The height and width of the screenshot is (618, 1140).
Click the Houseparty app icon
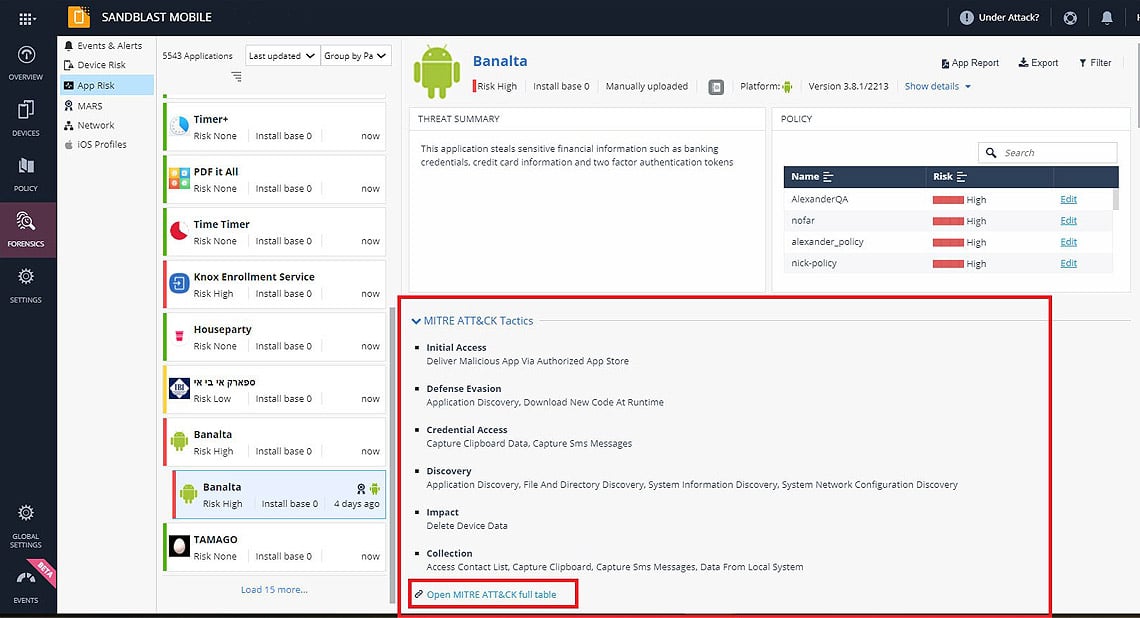tap(179, 336)
